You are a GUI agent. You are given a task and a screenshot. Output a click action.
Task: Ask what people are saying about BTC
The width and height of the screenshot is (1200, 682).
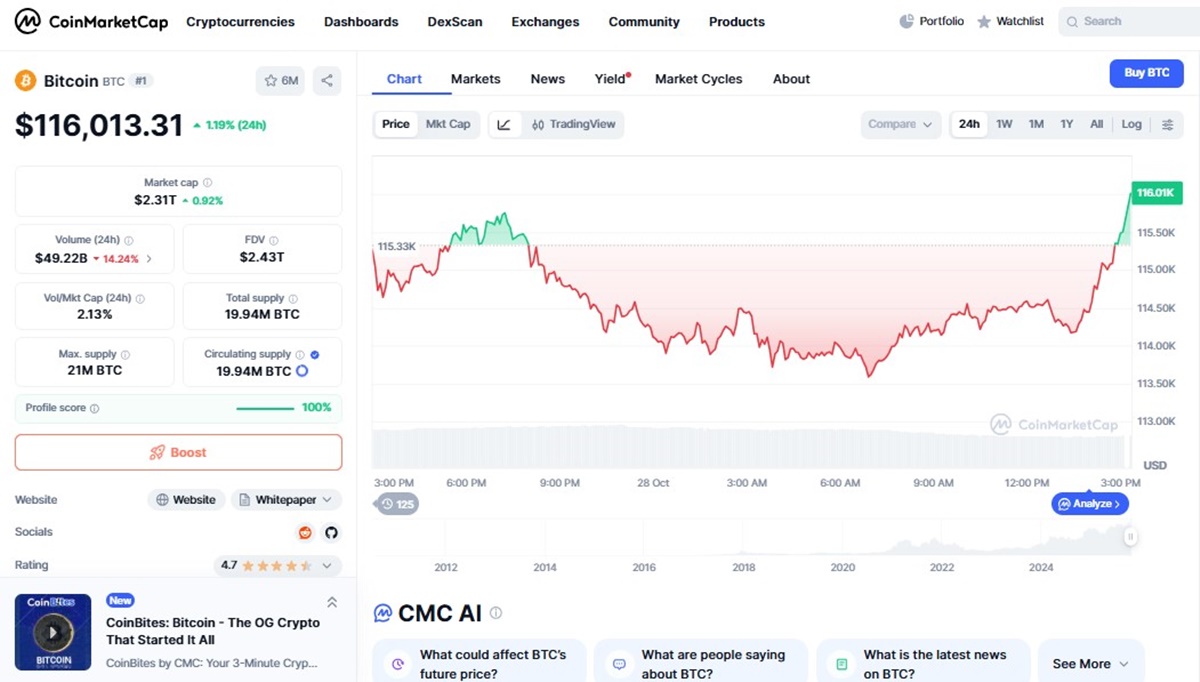[701, 664]
